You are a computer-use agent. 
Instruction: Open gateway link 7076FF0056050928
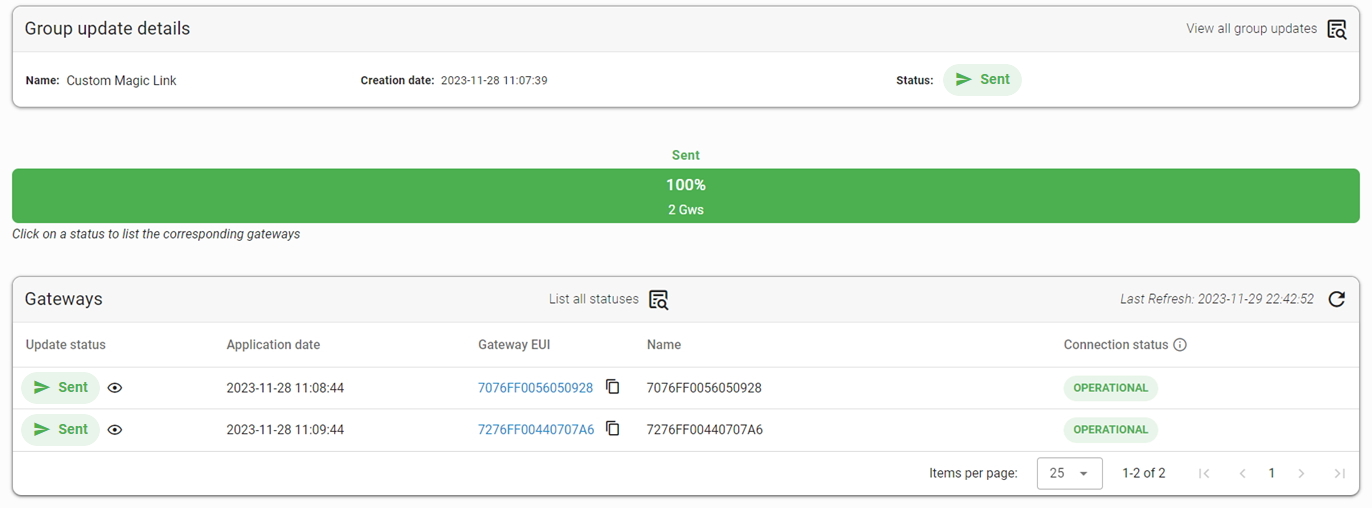pos(535,388)
